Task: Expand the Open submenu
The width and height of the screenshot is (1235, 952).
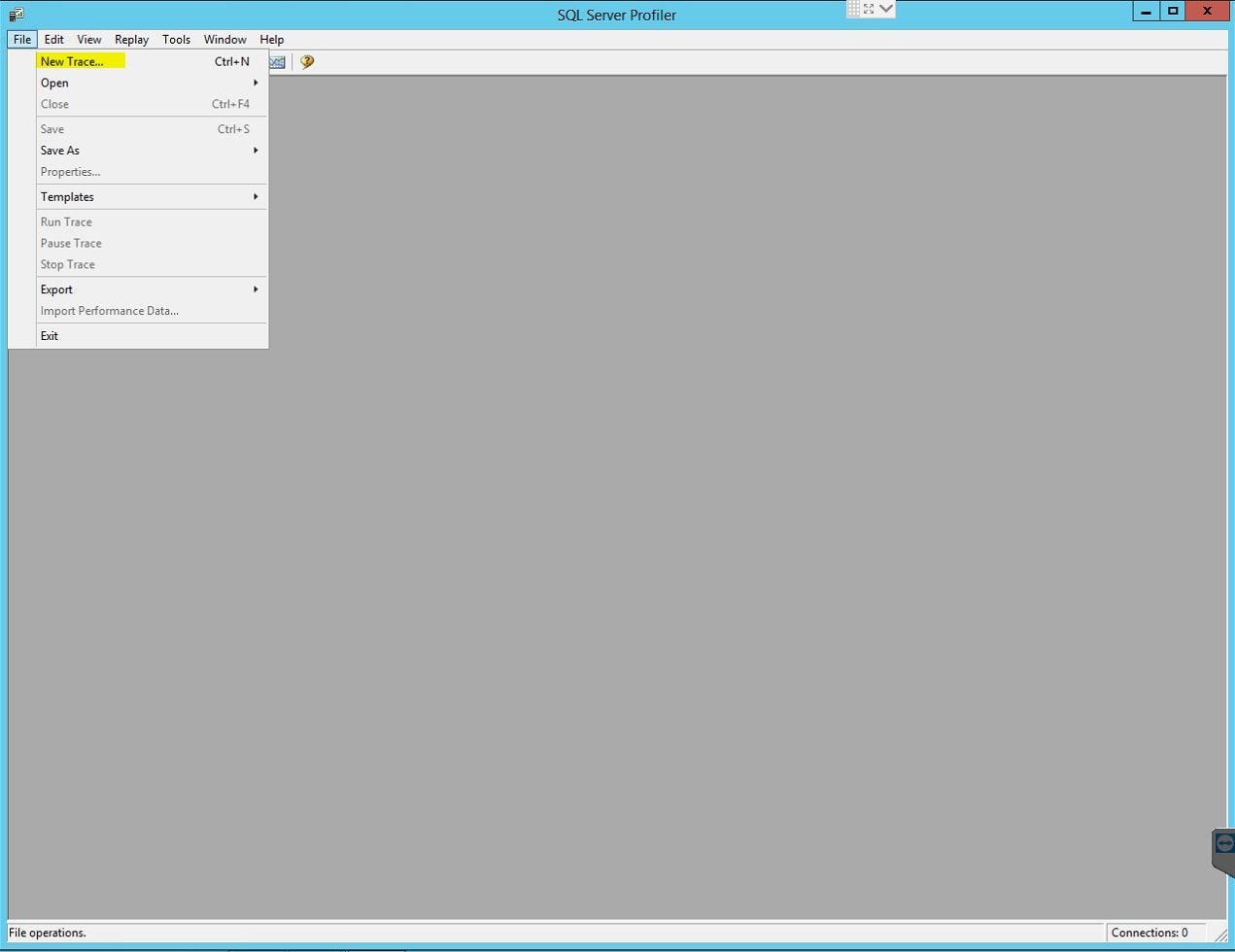Action: pyautogui.click(x=152, y=83)
